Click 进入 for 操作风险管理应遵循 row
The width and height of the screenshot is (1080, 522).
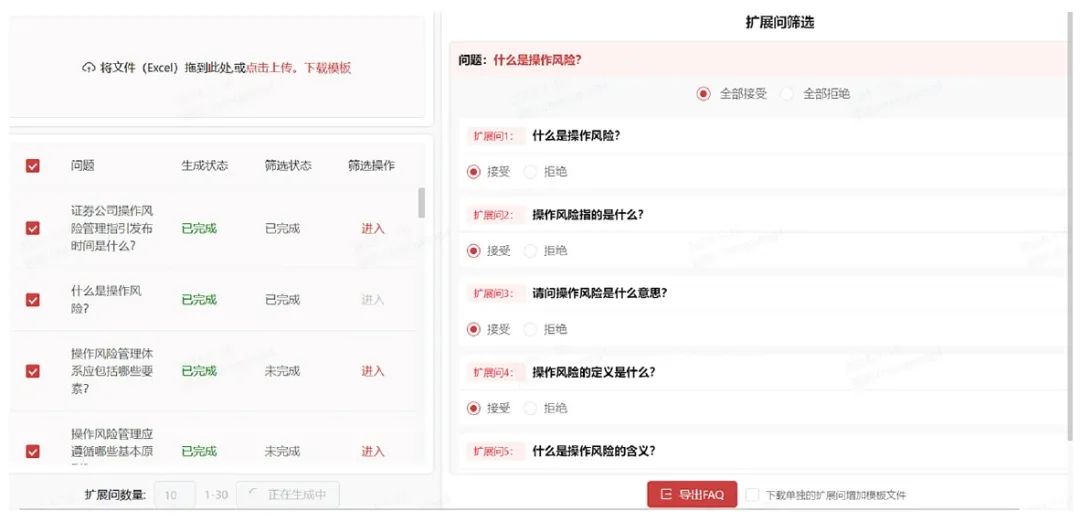tap(373, 451)
